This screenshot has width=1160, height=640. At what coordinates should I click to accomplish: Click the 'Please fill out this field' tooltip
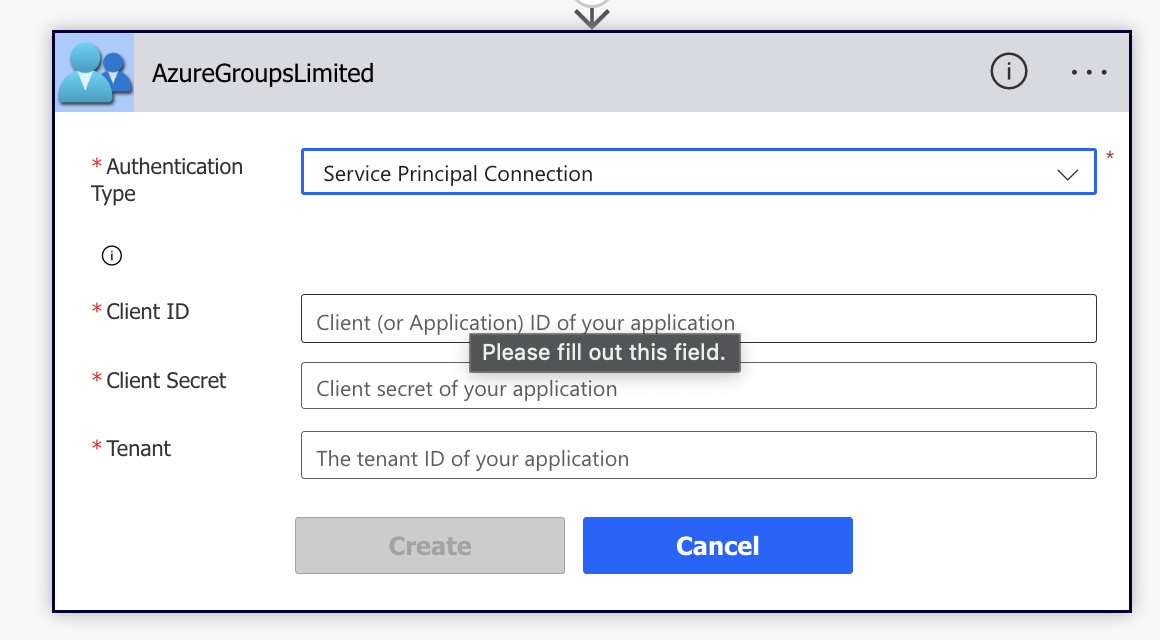pyautogui.click(x=604, y=352)
